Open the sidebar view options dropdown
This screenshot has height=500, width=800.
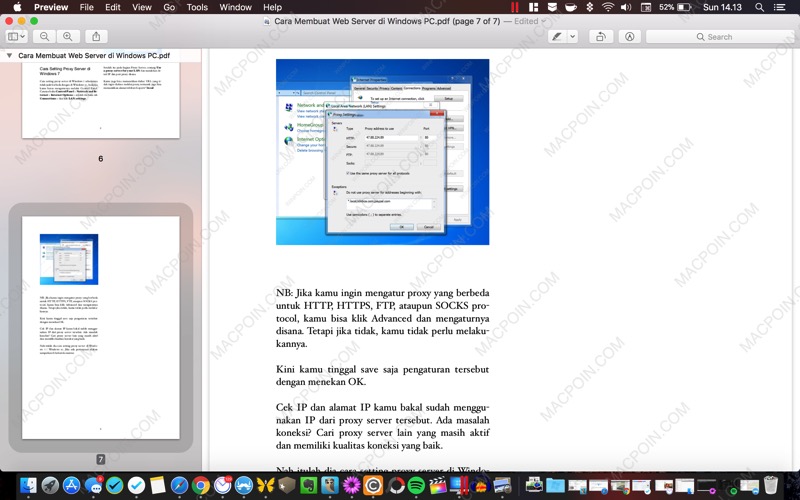pos(17,37)
